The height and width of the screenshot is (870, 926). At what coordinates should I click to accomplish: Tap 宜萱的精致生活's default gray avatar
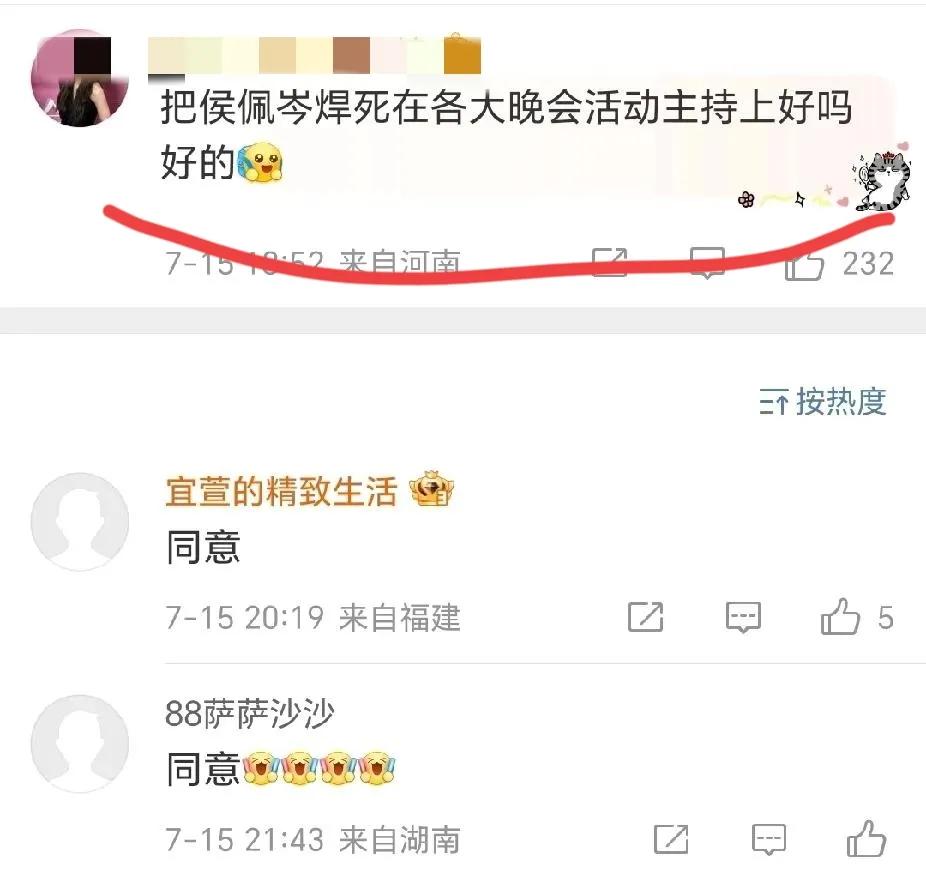click(x=80, y=522)
